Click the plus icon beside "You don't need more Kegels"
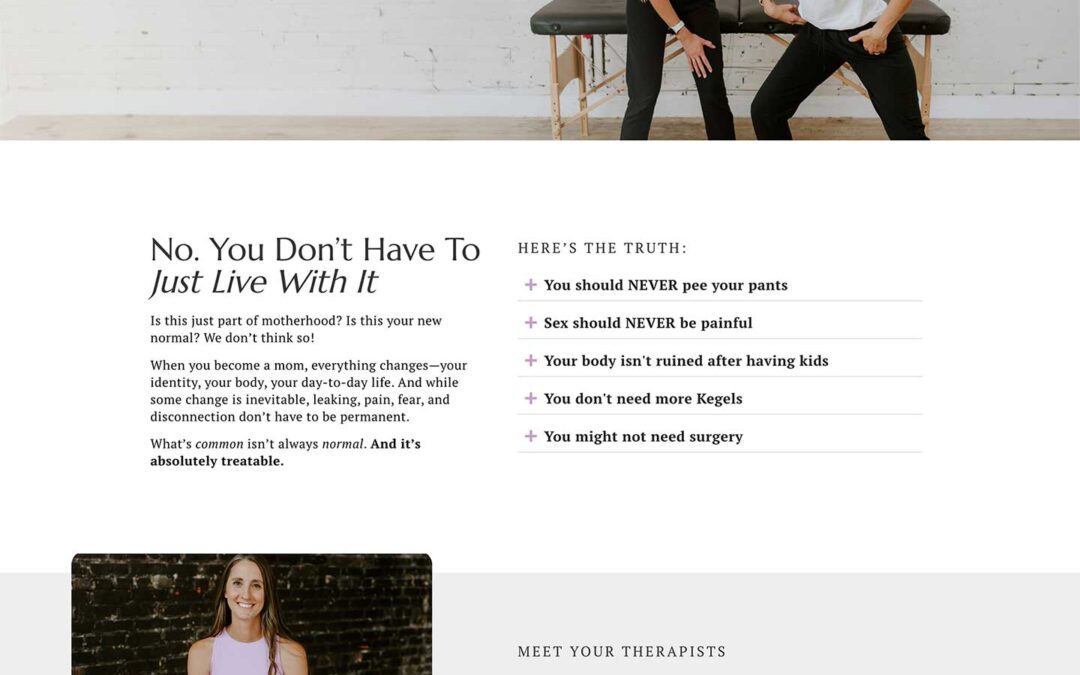This screenshot has height=675, width=1080. (530, 399)
